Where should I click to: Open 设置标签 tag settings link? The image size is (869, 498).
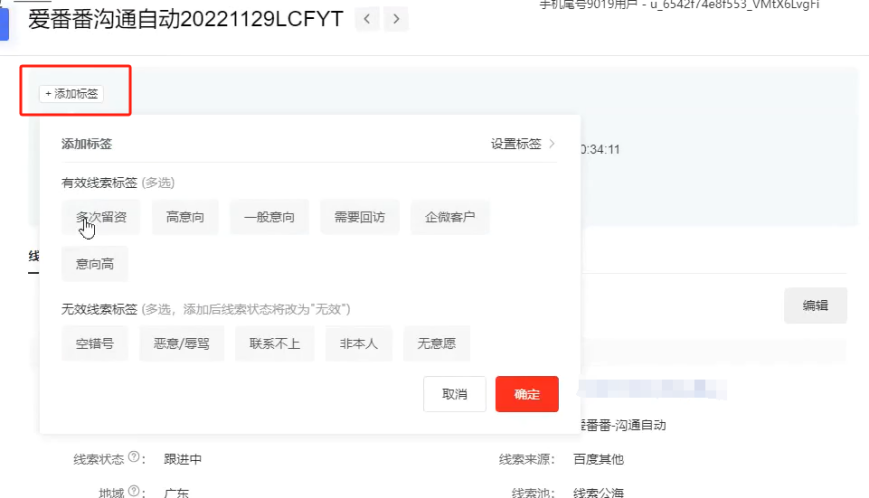522,144
